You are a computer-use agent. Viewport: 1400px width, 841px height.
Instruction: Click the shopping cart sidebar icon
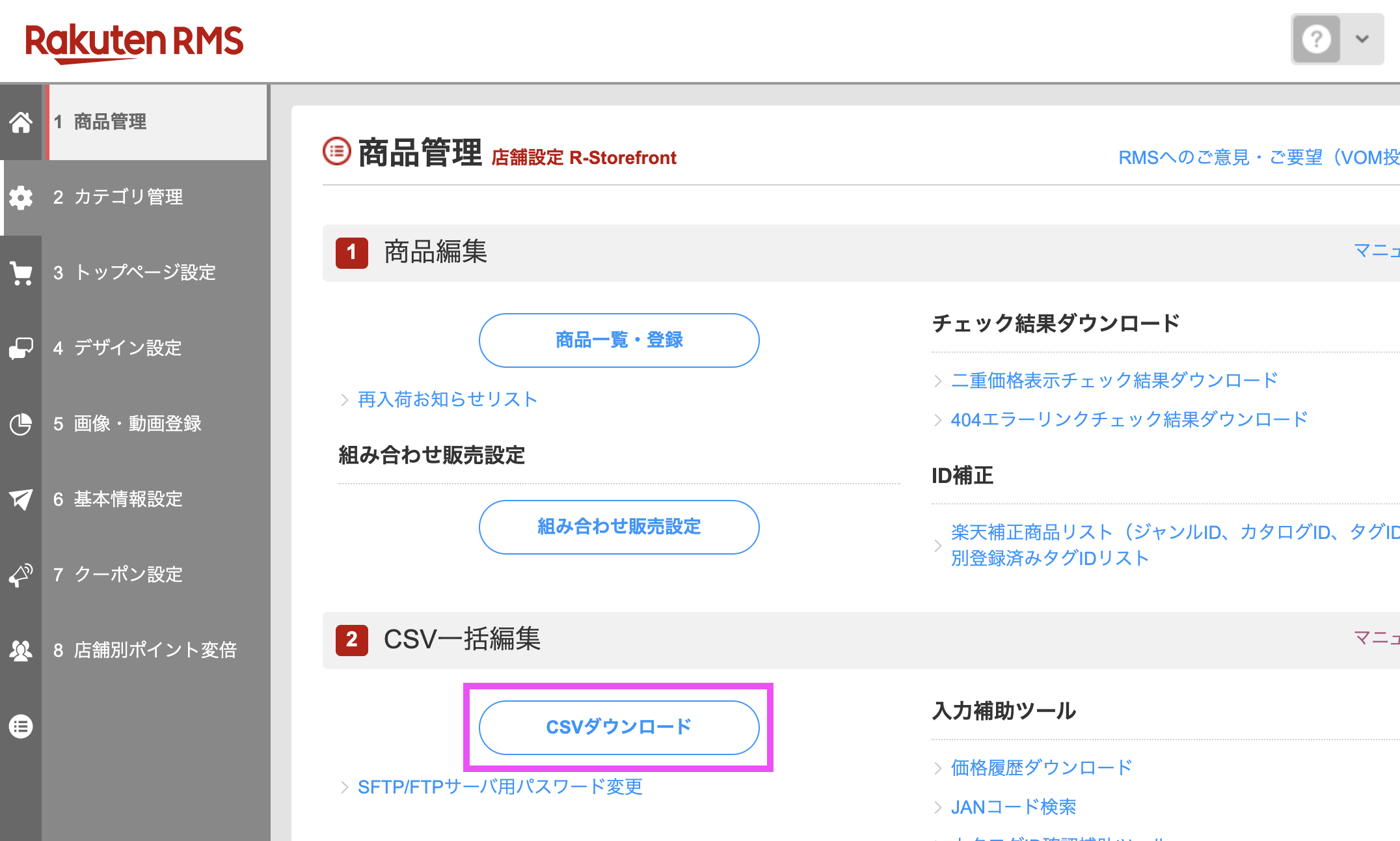21,273
